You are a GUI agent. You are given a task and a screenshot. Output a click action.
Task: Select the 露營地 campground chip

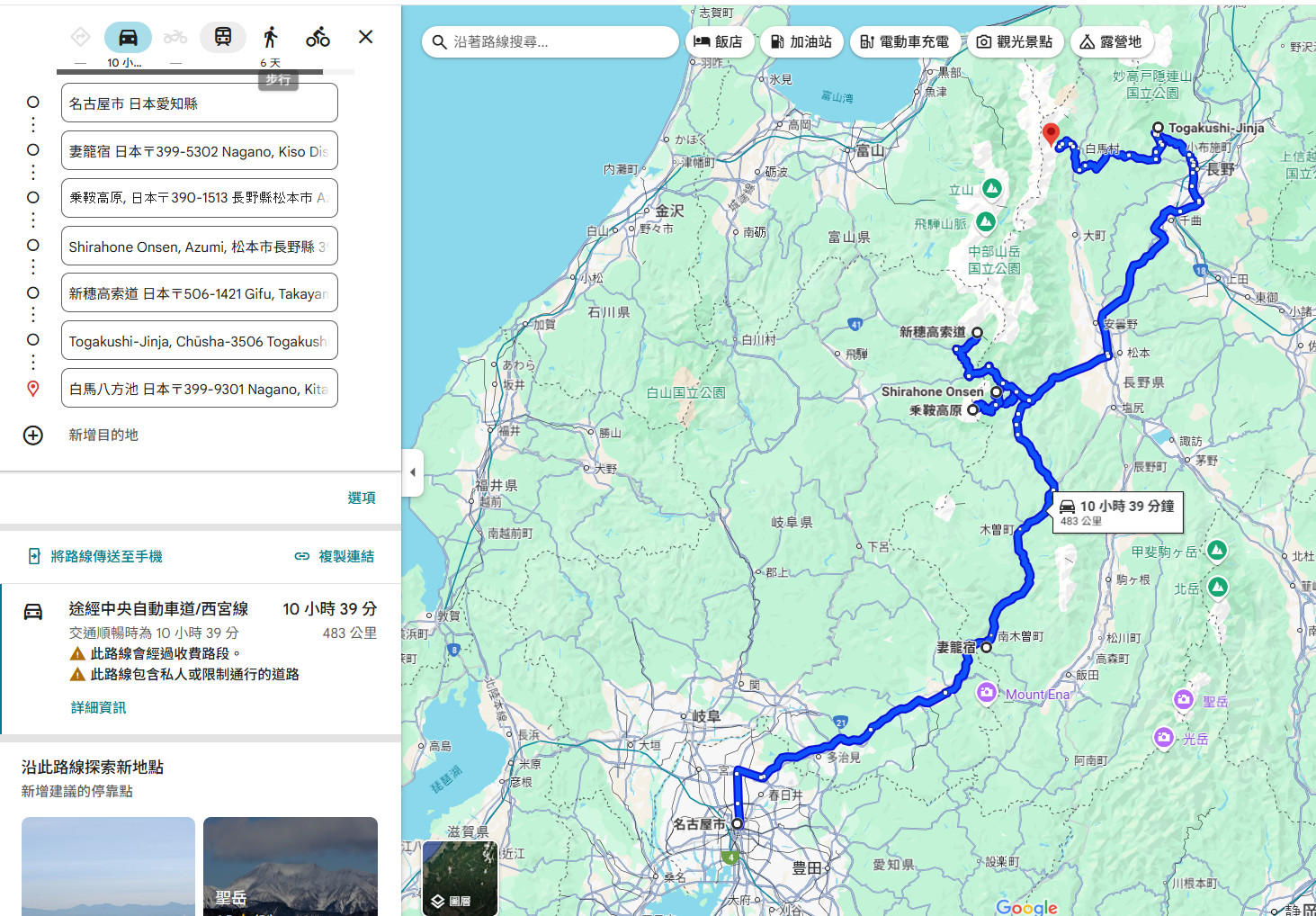coord(1111,42)
